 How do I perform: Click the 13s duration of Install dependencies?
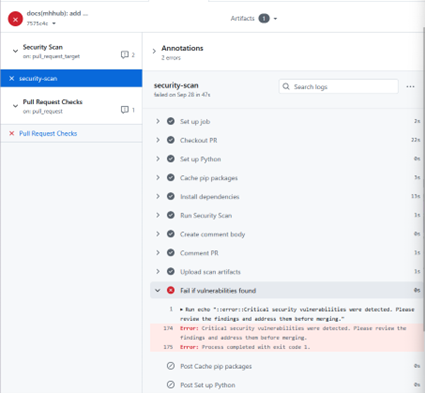(415, 196)
